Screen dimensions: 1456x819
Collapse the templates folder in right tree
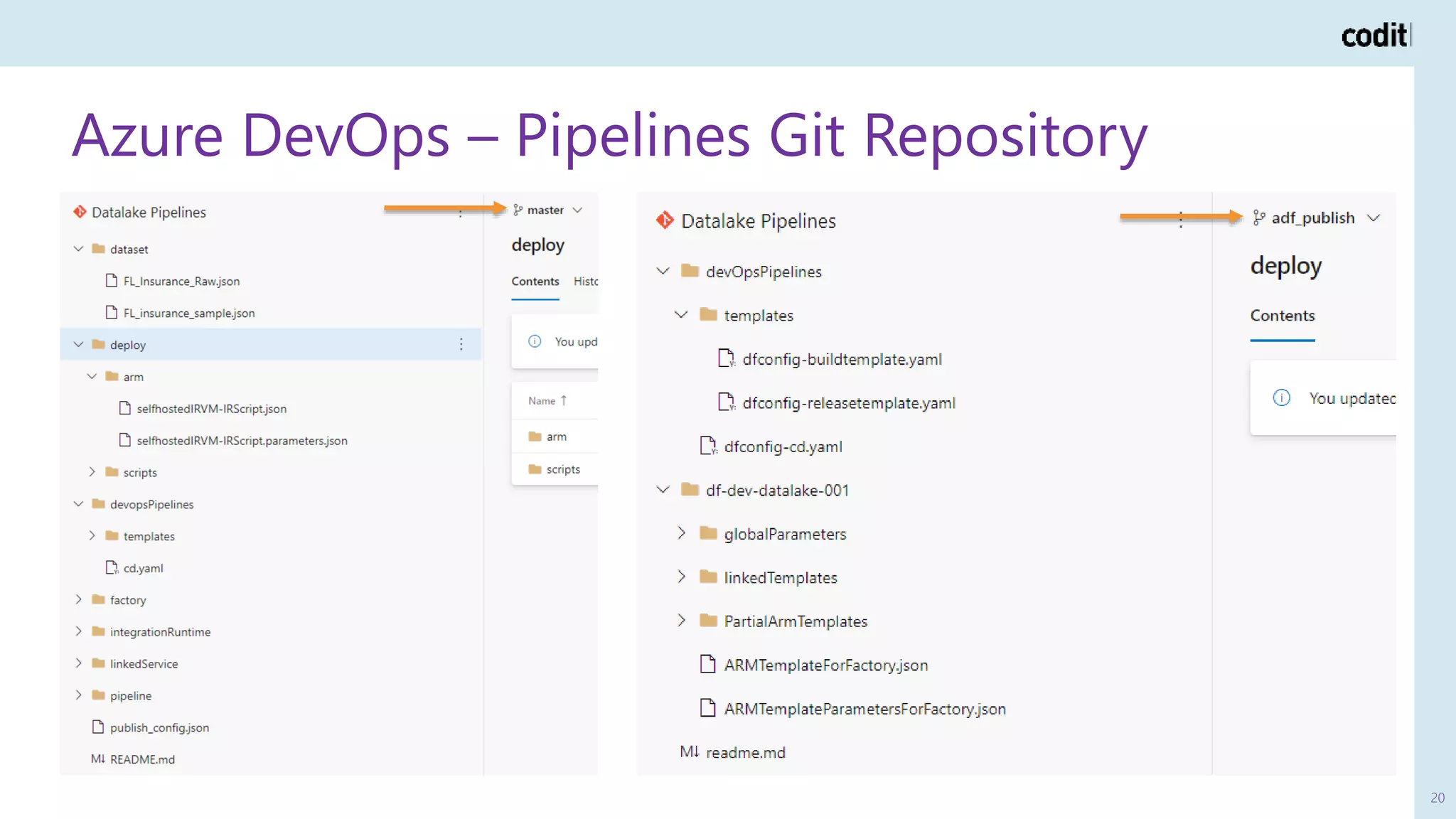pos(681,314)
